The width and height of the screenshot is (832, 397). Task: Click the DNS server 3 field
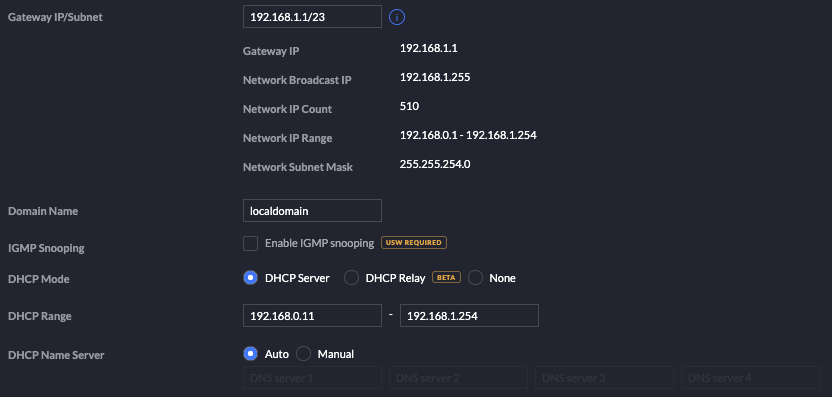[604, 378]
